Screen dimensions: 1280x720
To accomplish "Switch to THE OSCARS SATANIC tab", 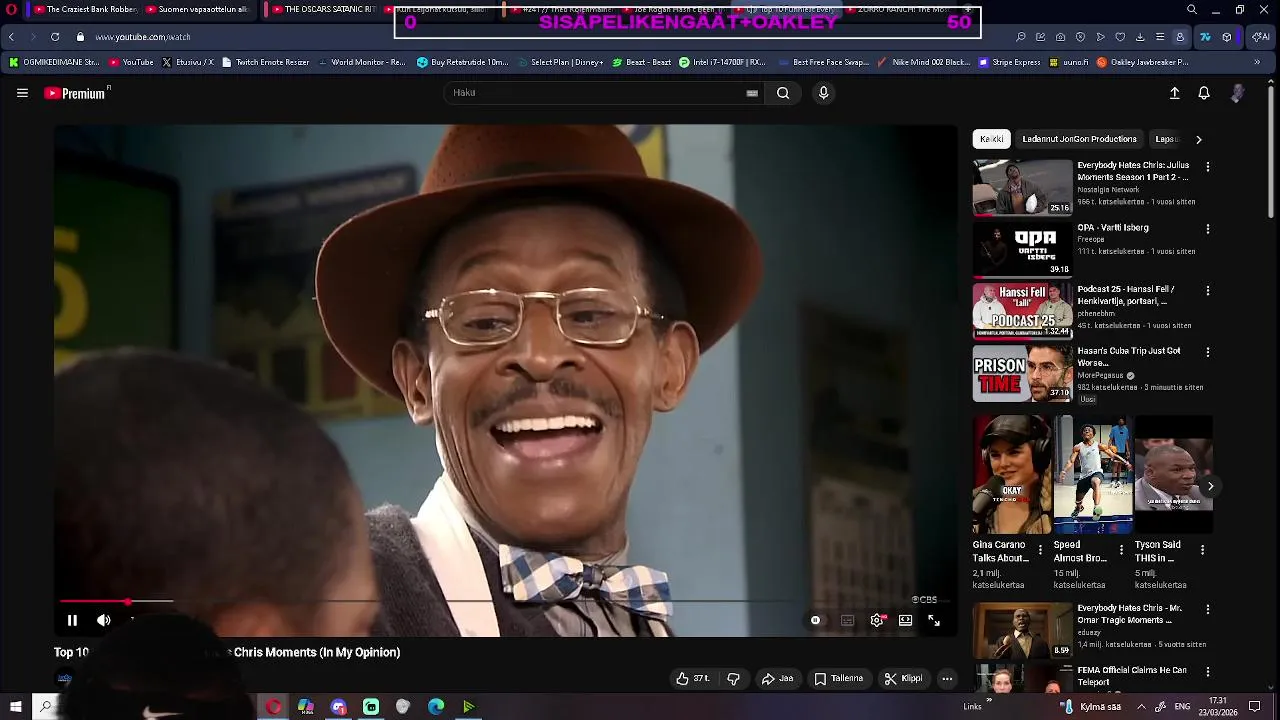I will click(x=325, y=9).
